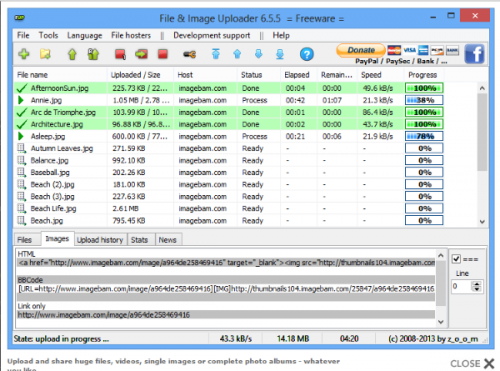Click the green checkmark beside AfternoonSun.jpg
Screen dimensions: 500x371
(x=21, y=88)
